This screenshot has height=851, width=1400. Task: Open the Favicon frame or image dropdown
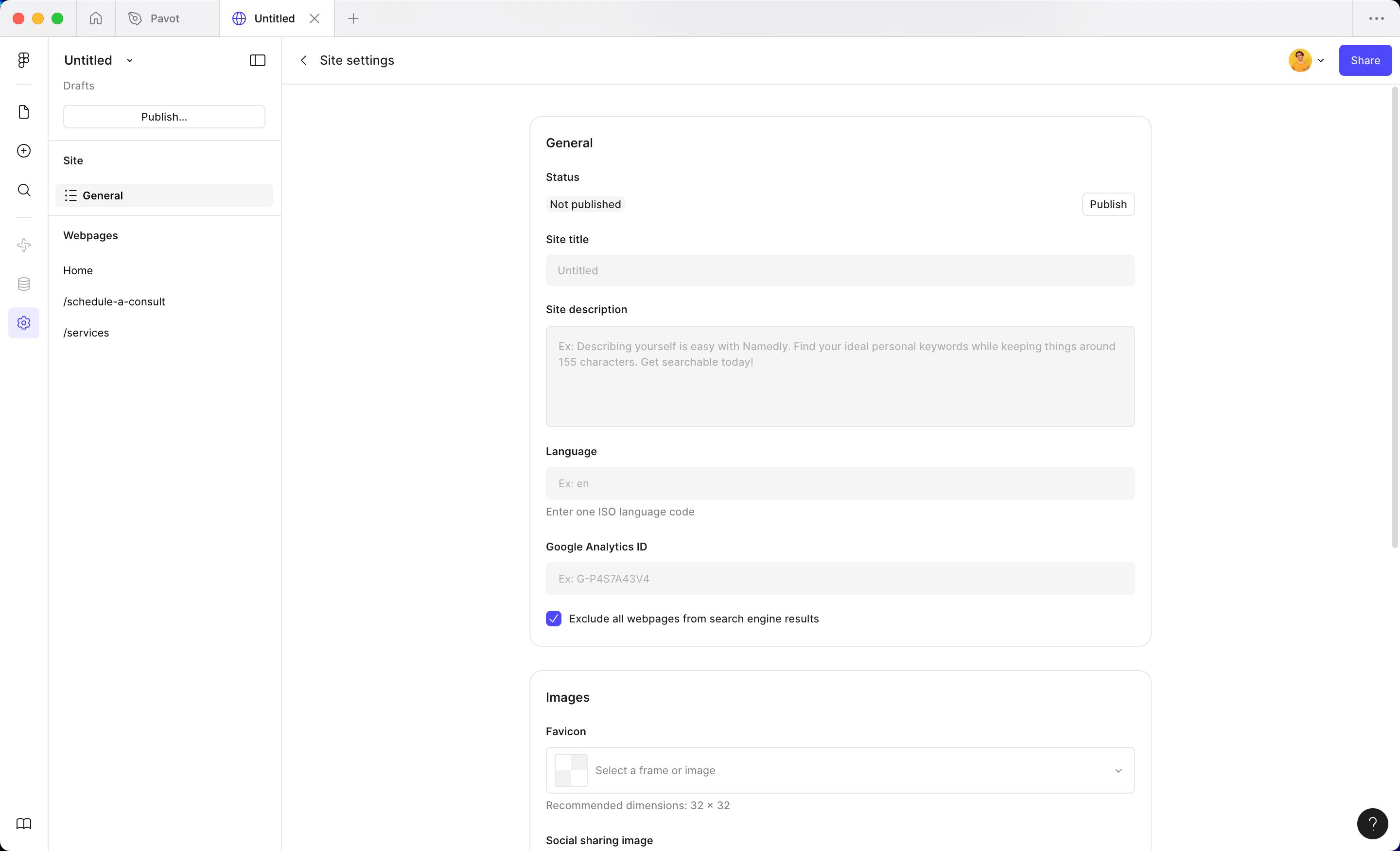[840, 770]
